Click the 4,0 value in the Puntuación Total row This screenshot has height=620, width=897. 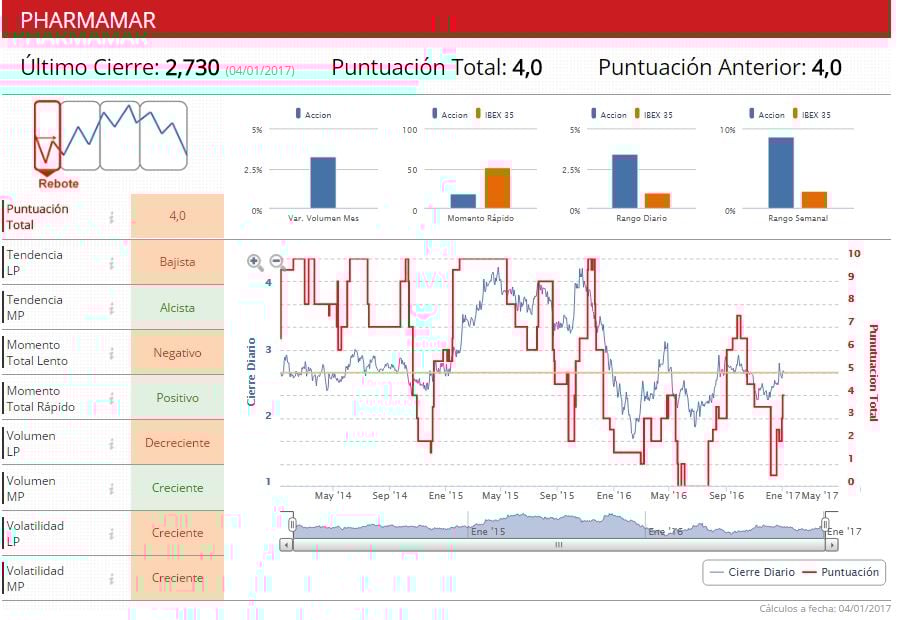(177, 216)
